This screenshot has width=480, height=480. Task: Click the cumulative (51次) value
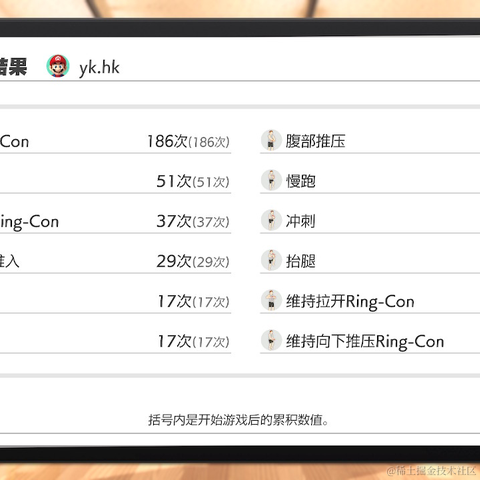pyautogui.click(x=211, y=182)
